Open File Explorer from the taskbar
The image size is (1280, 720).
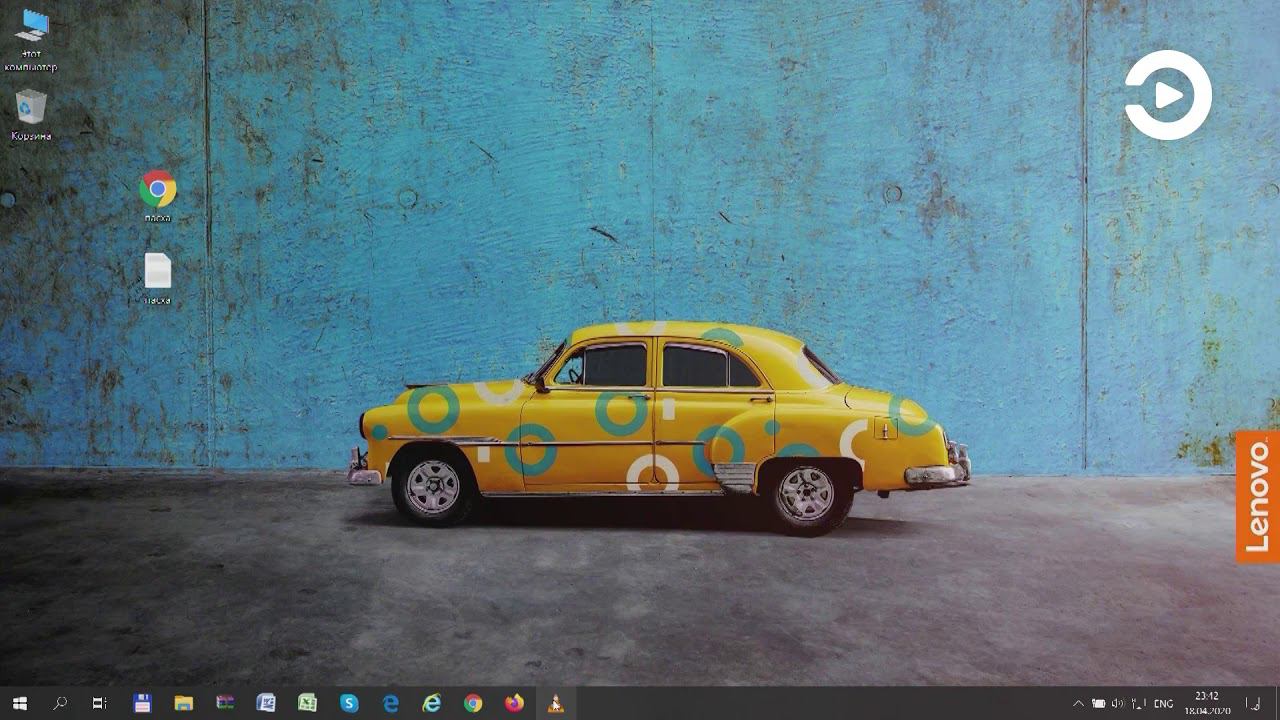point(183,703)
